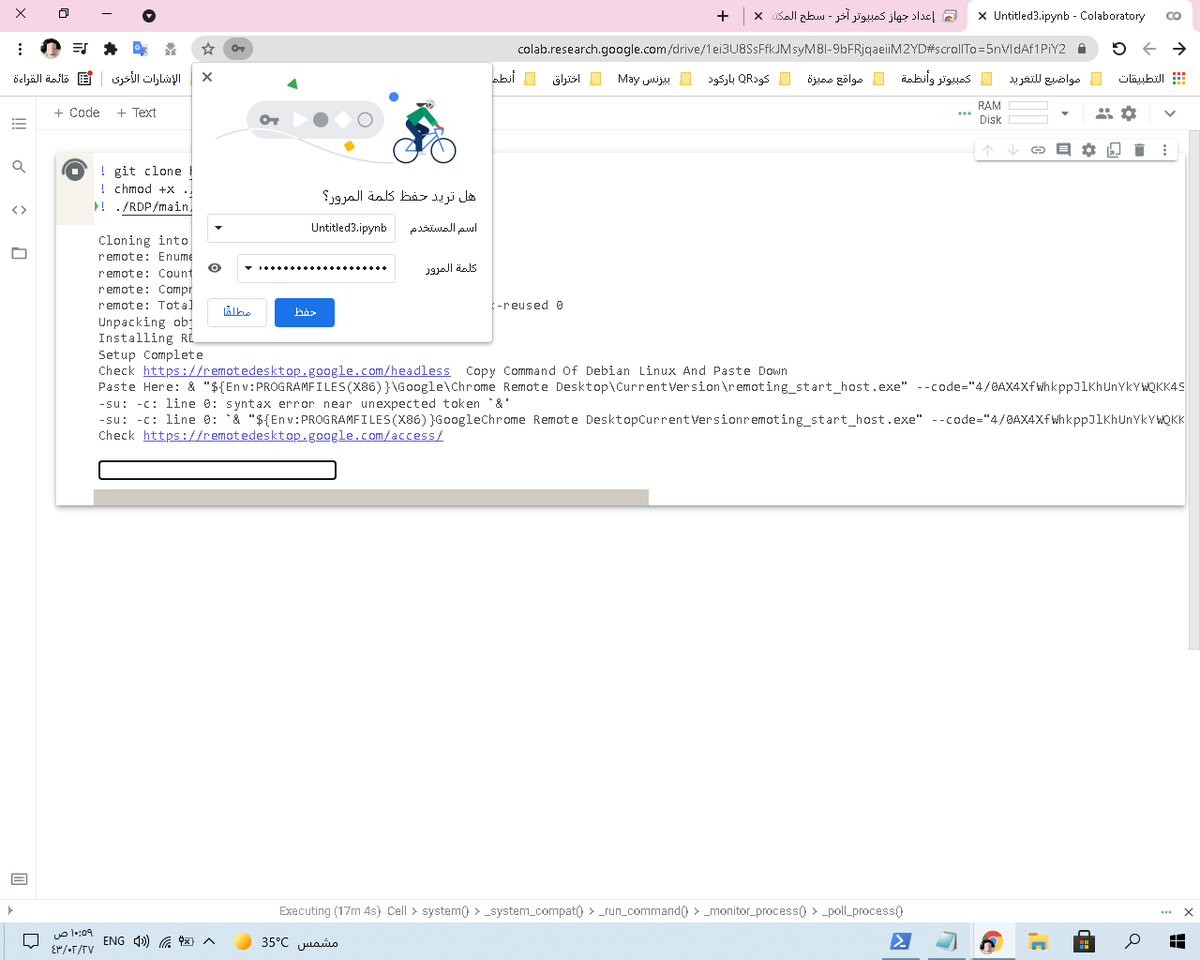1200x960 pixels.
Task: Expand the password dropdown arrow
Action: pyautogui.click(x=249, y=268)
